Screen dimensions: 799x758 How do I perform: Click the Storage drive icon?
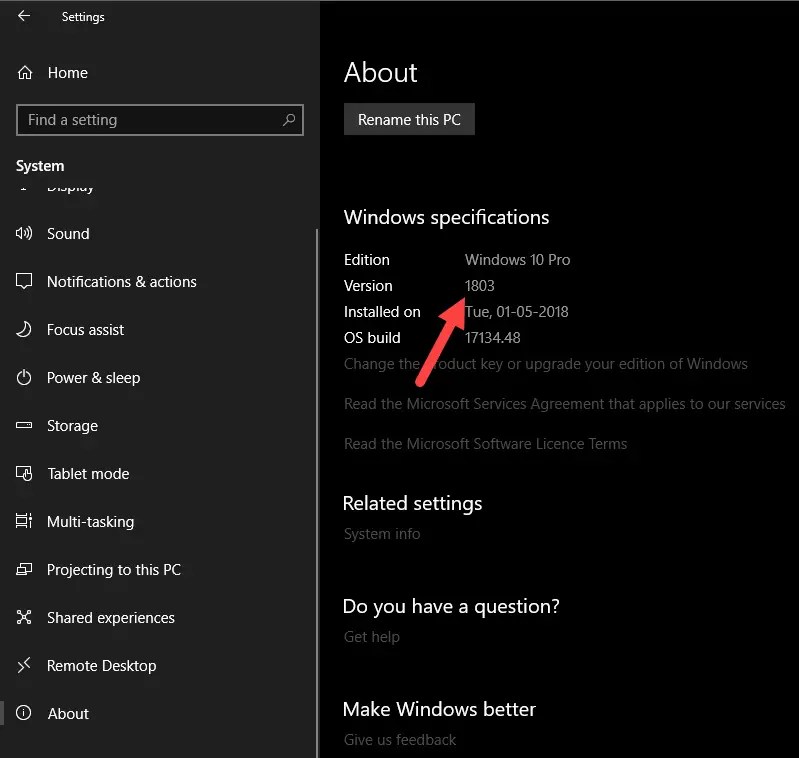coord(24,425)
